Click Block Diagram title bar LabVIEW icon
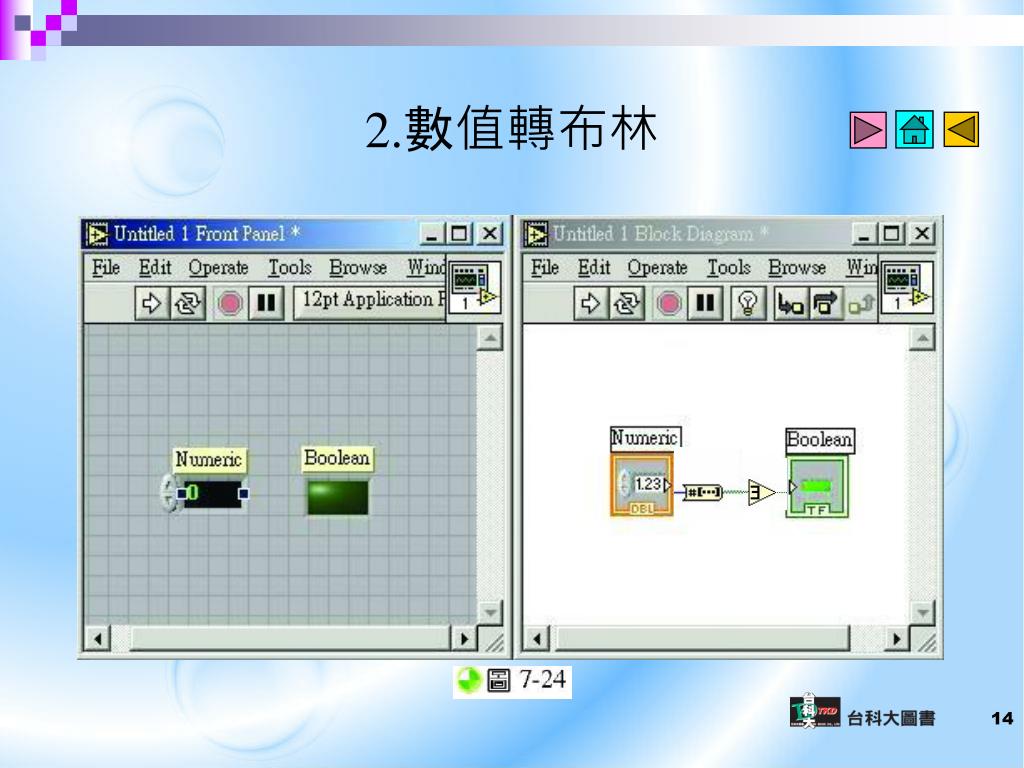Image resolution: width=1024 pixels, height=768 pixels. point(536,234)
